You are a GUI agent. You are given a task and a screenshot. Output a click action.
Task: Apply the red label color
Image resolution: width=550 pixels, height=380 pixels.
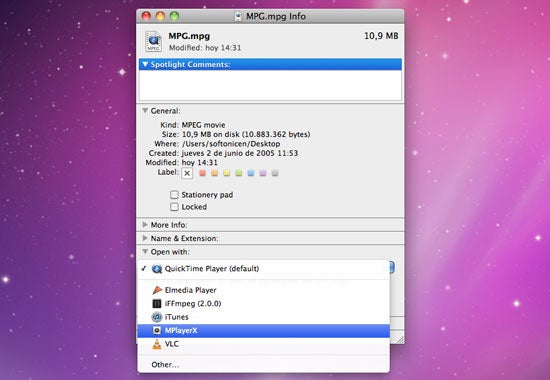(202, 173)
